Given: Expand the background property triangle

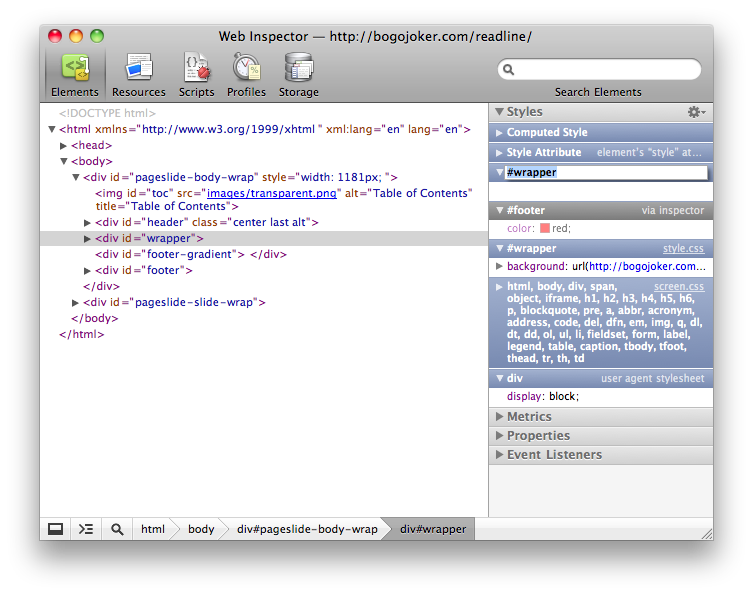Looking at the screenshot, I should [499, 267].
